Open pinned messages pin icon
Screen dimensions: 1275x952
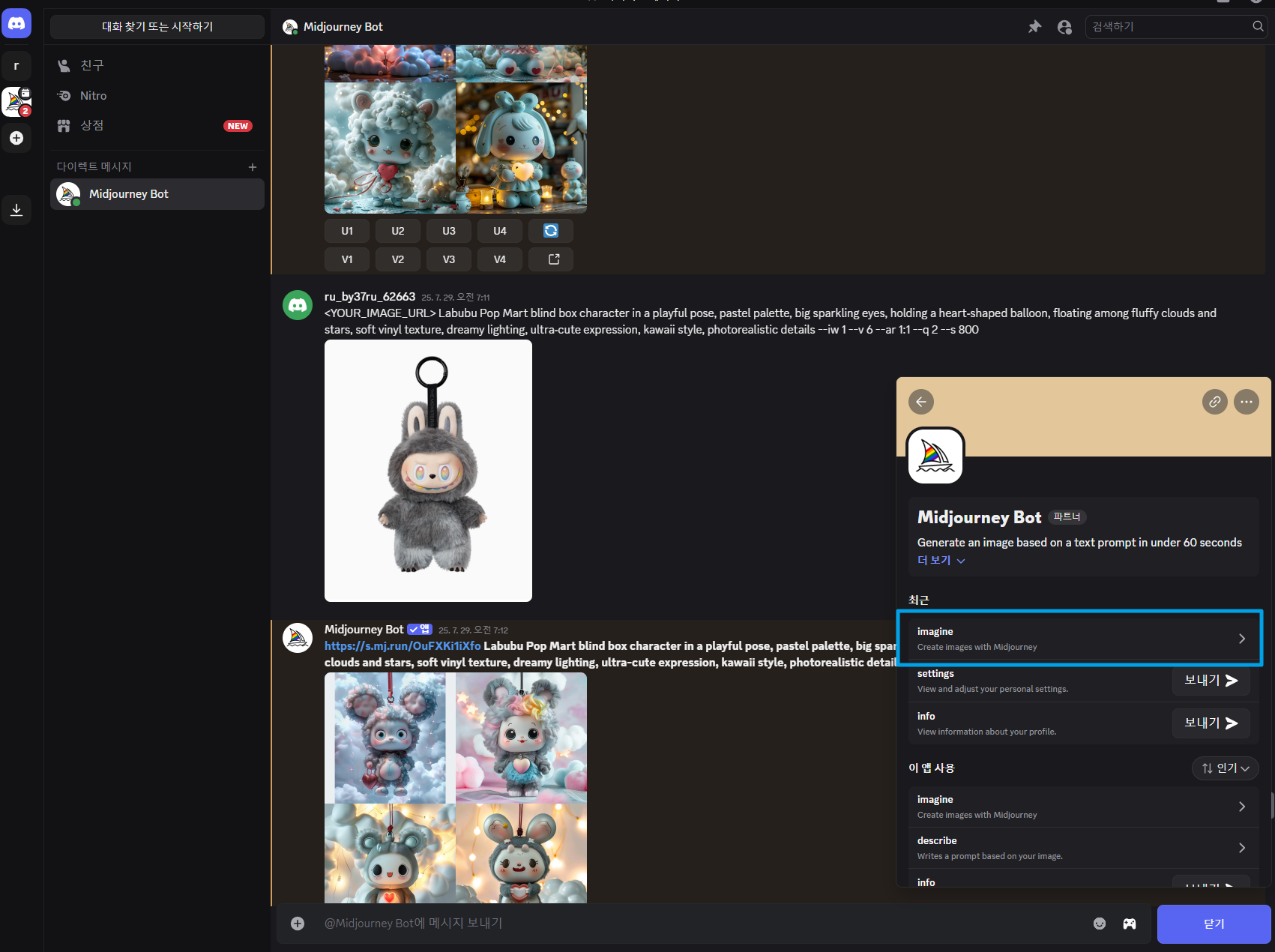point(1034,27)
